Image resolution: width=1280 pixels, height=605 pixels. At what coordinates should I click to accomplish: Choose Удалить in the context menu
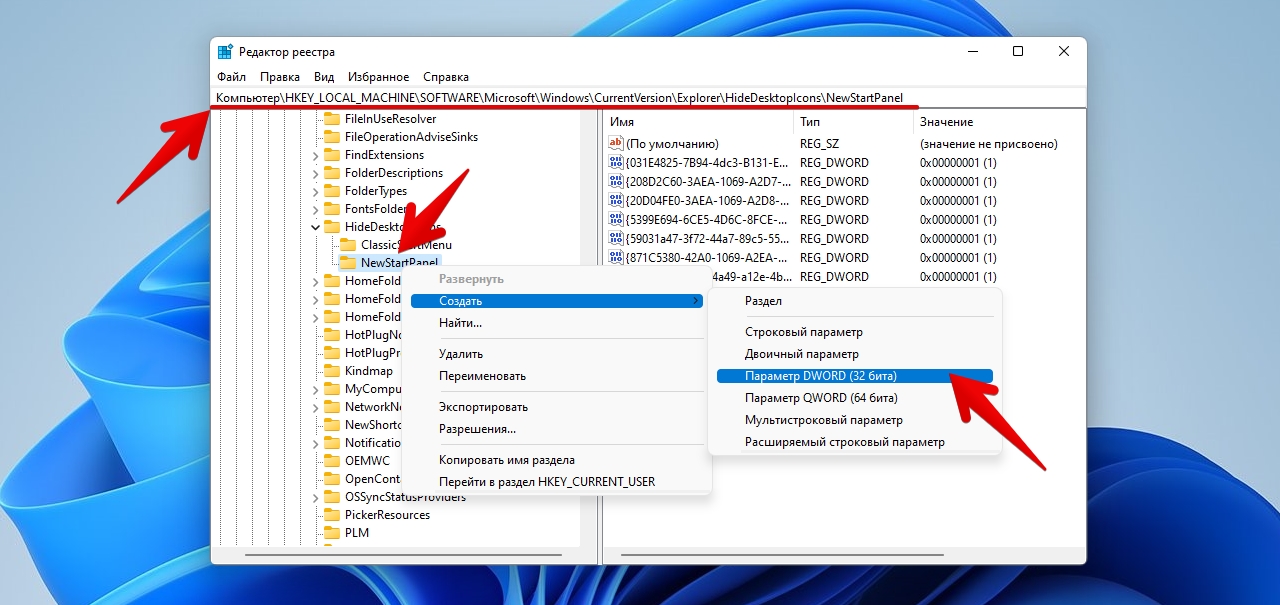tap(557, 354)
